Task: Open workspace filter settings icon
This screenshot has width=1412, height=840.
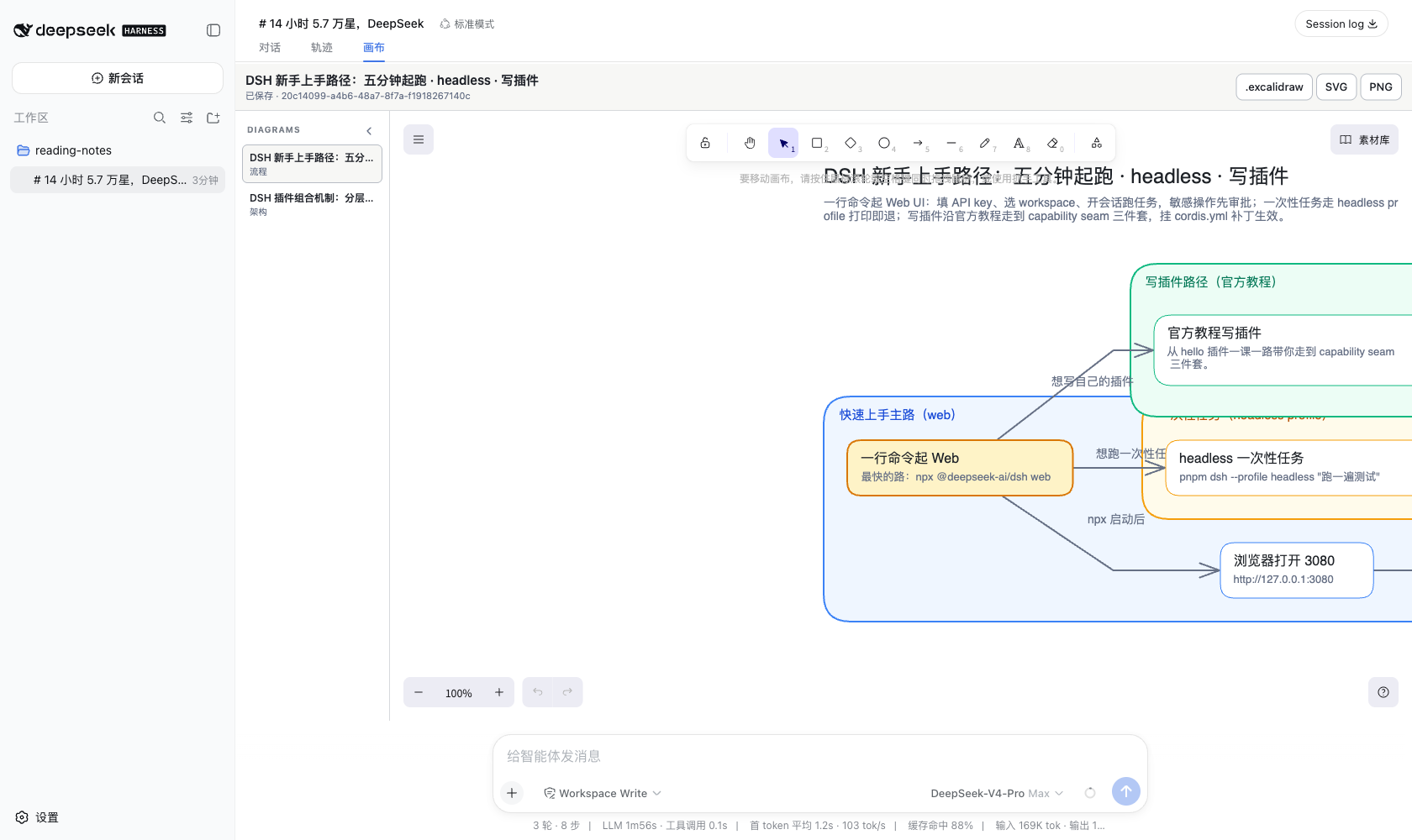Action: 187,118
